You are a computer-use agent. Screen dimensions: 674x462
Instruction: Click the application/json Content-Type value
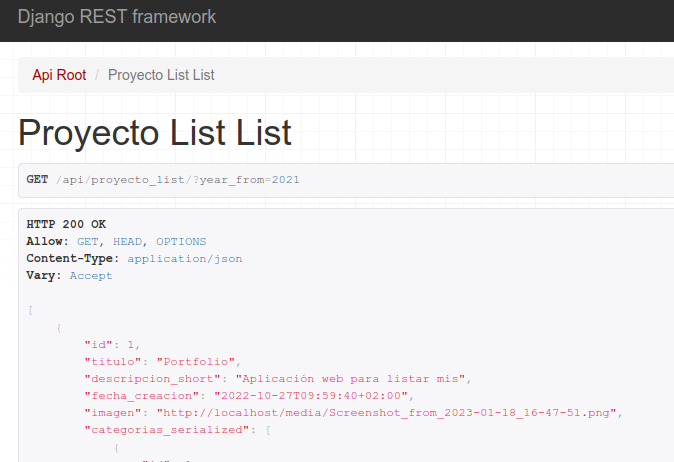[184, 258]
